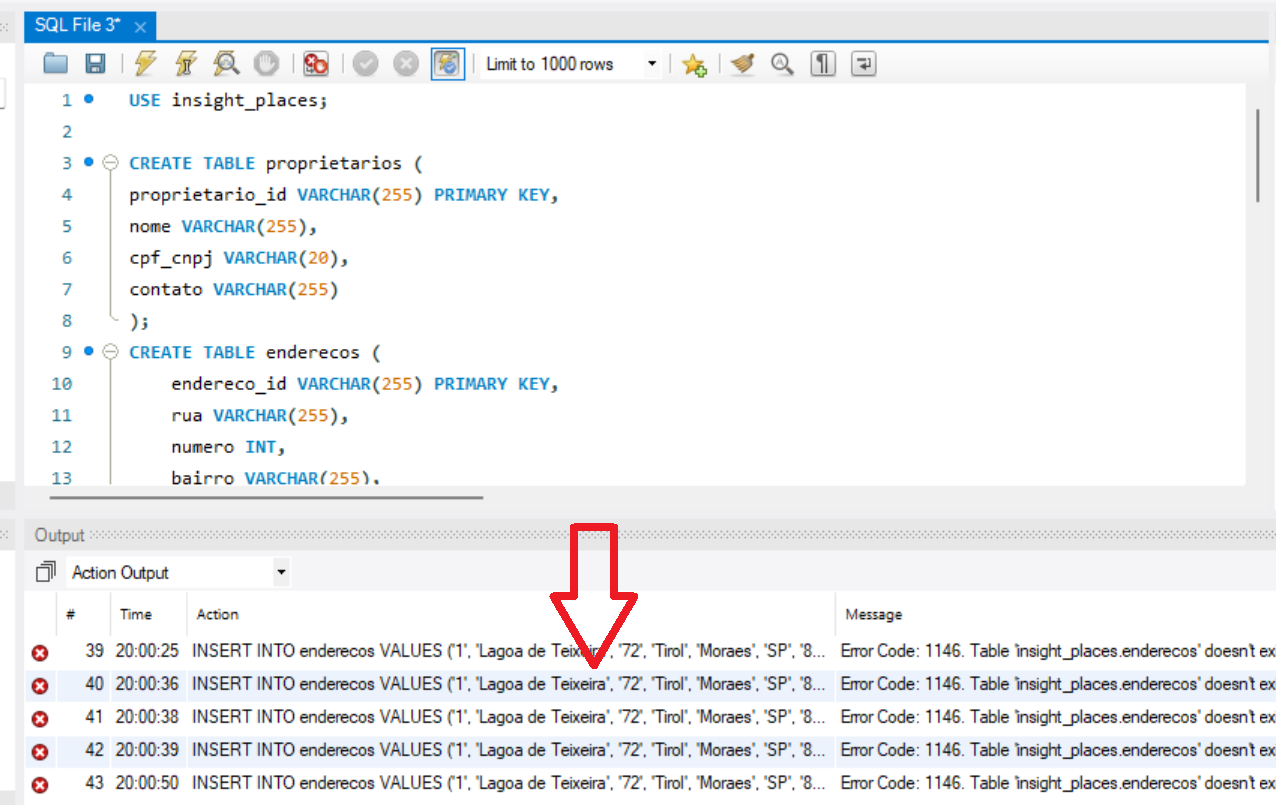
Task: Click the error icon on output row 40
Action: click(x=40, y=686)
